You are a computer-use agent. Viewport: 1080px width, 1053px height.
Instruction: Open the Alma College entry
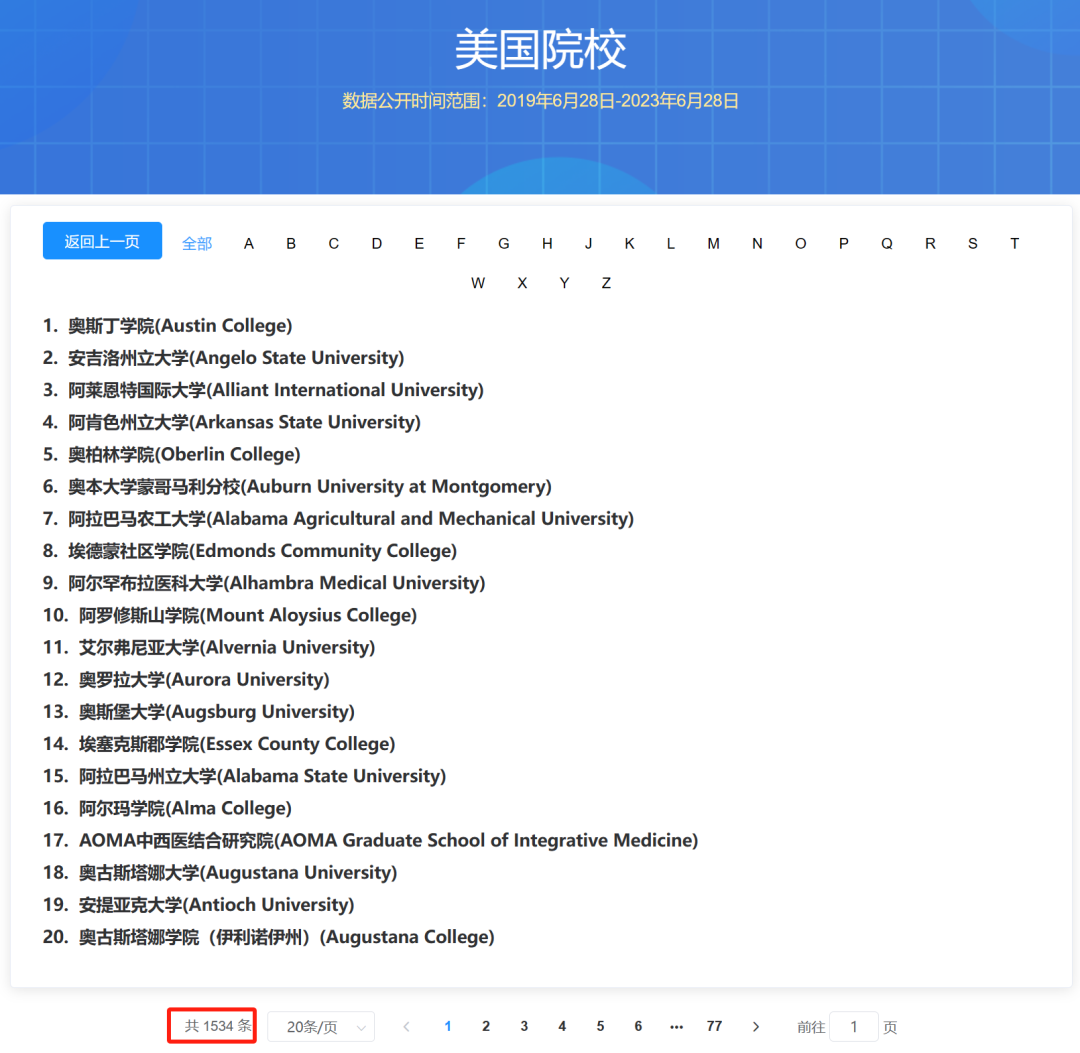point(184,808)
